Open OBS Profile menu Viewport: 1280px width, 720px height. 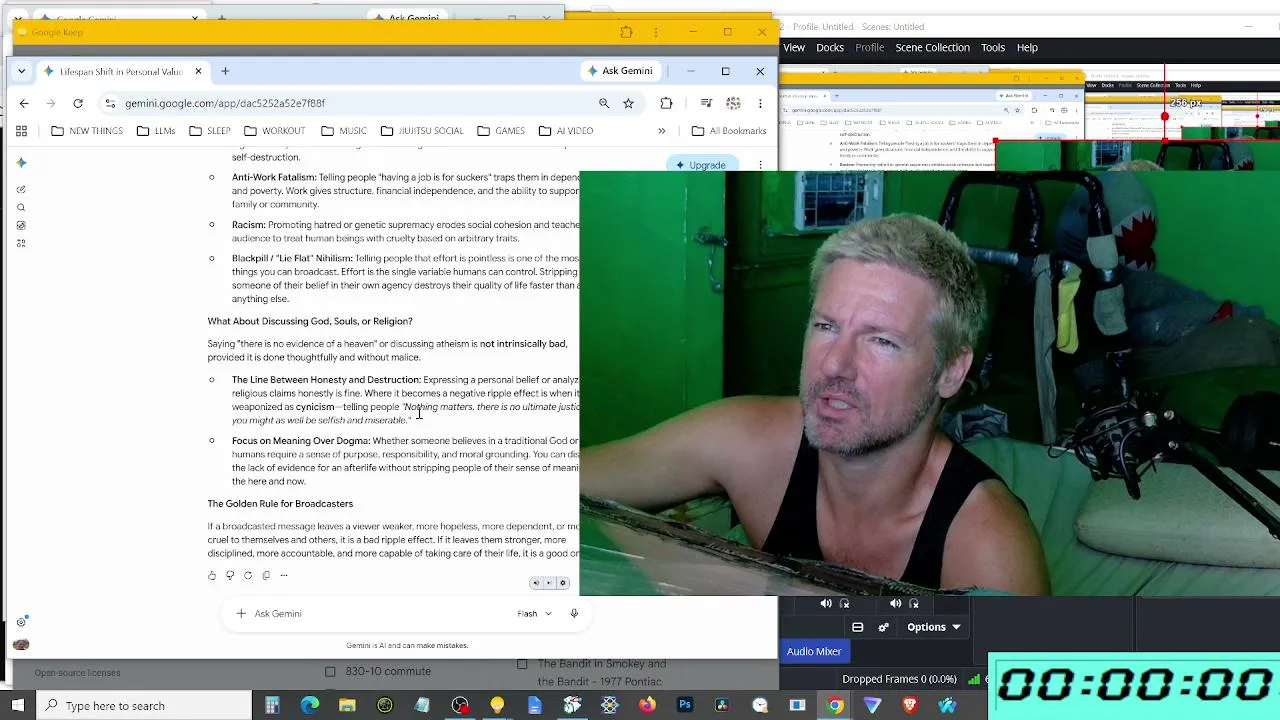[x=869, y=47]
